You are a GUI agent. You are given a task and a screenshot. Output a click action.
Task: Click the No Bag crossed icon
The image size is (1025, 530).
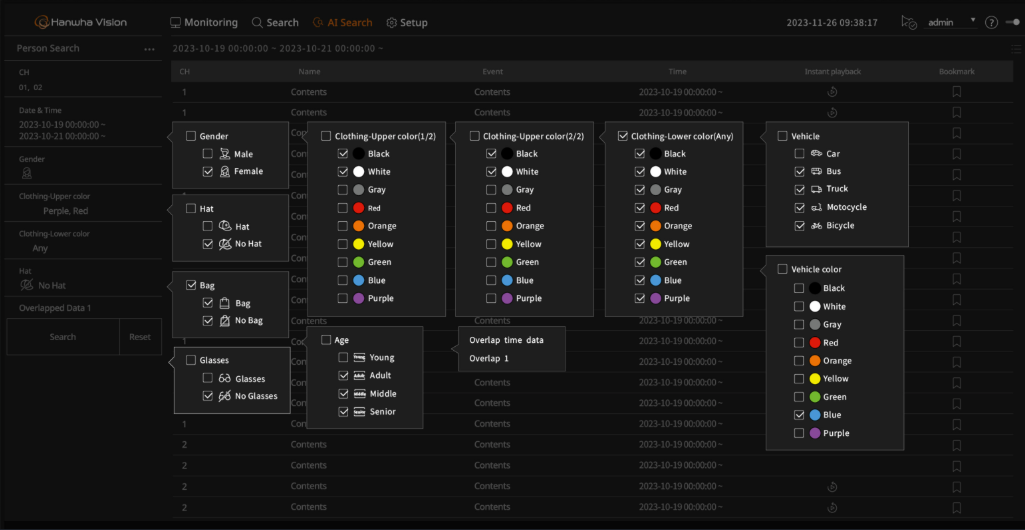coord(225,321)
